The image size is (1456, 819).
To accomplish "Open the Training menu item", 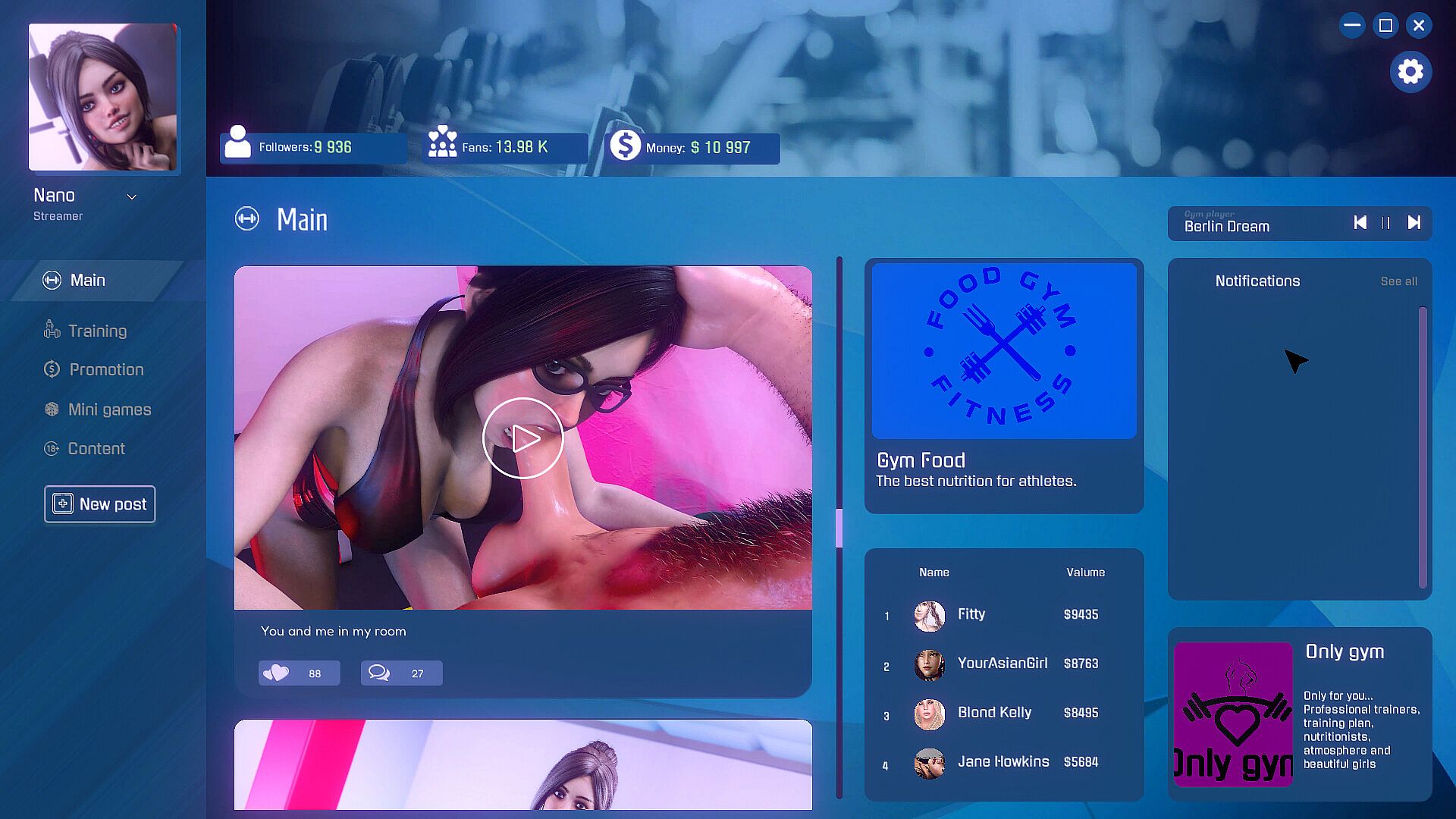I will (x=97, y=331).
